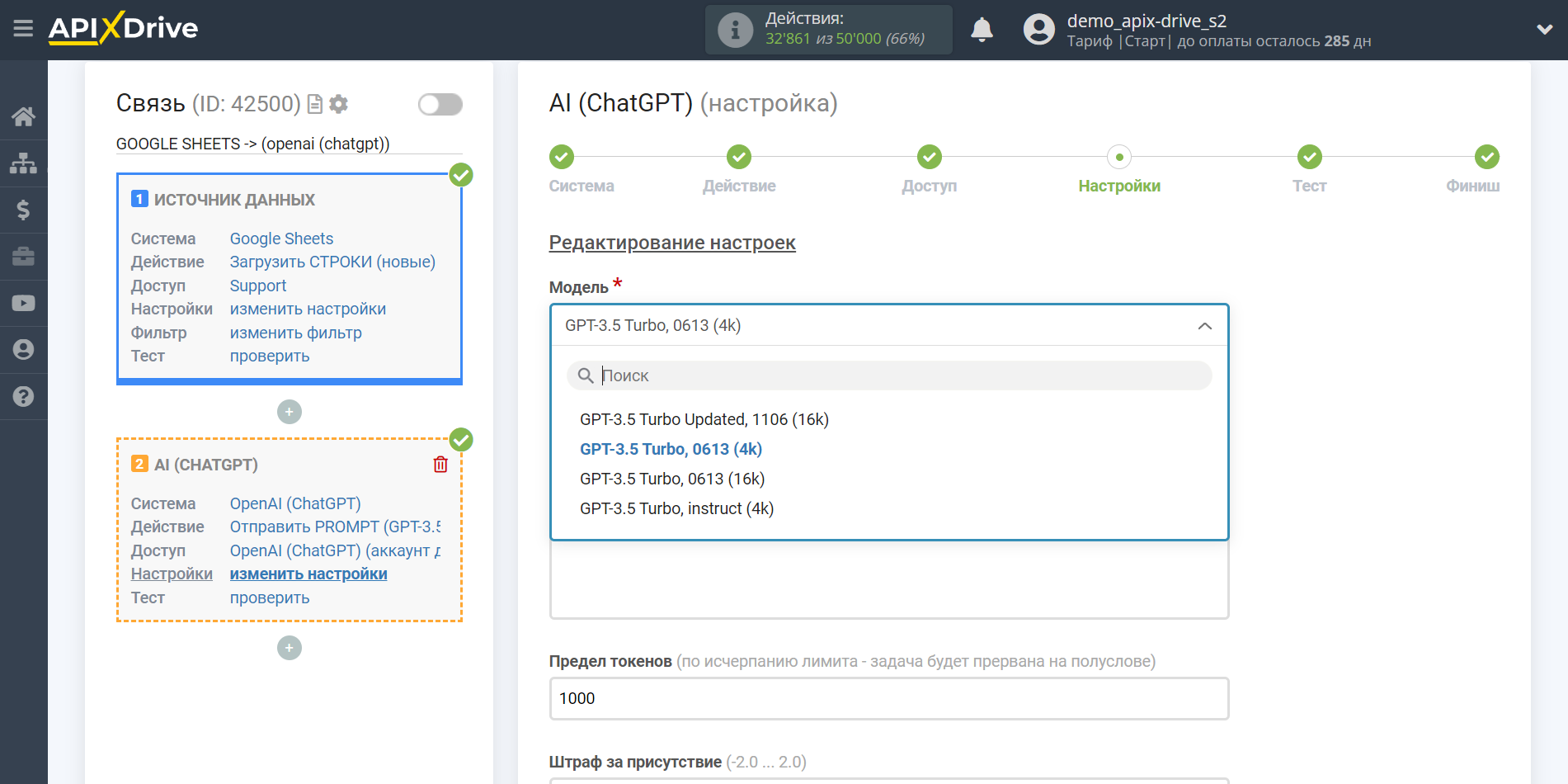Go to Доступ step
Screen dimensions: 1568x784
click(x=930, y=157)
